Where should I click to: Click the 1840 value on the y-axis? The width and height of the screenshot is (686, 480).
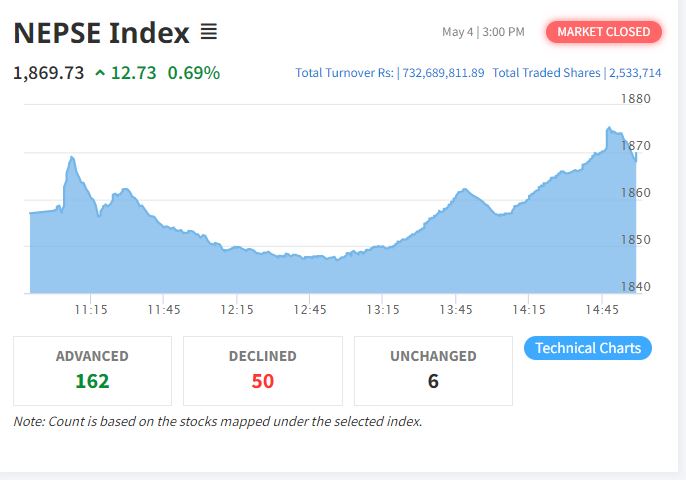pos(636,287)
